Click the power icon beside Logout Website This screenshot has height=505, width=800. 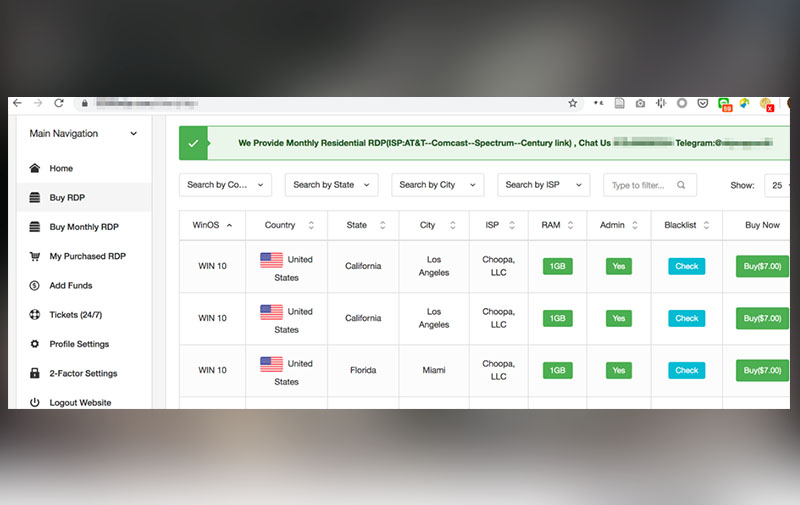pyautogui.click(x=35, y=402)
